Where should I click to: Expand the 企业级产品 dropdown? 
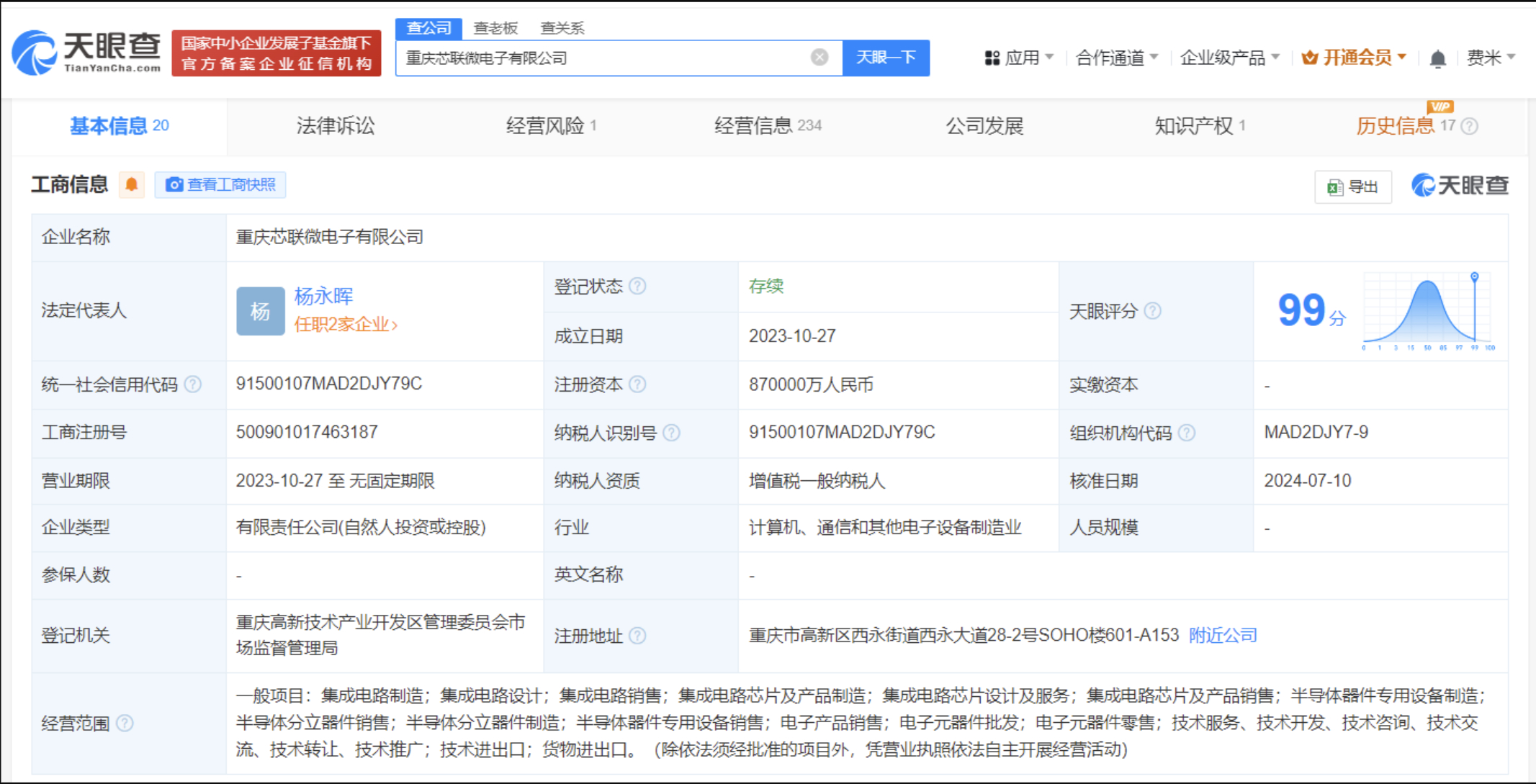pos(1230,58)
